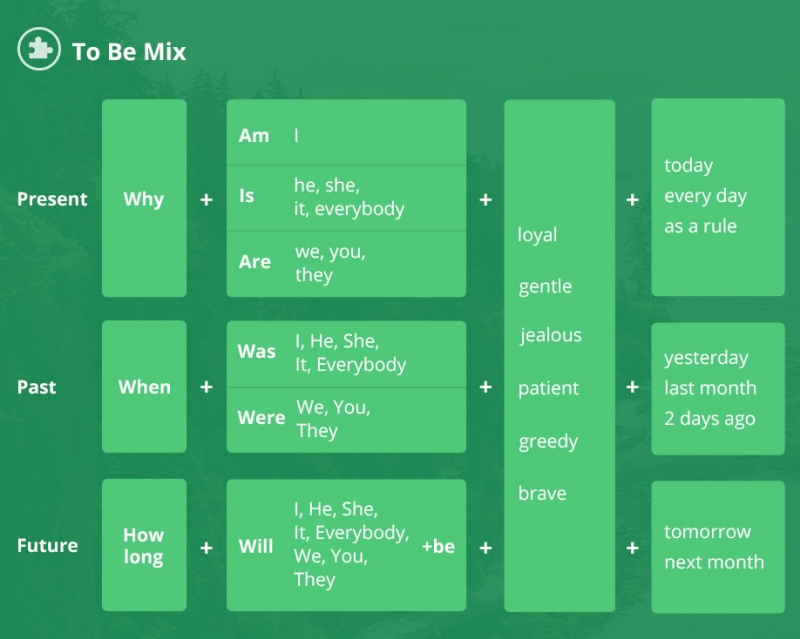The image size is (800, 639).
Task: Pick the Are we, you, they row
Action: [346, 264]
